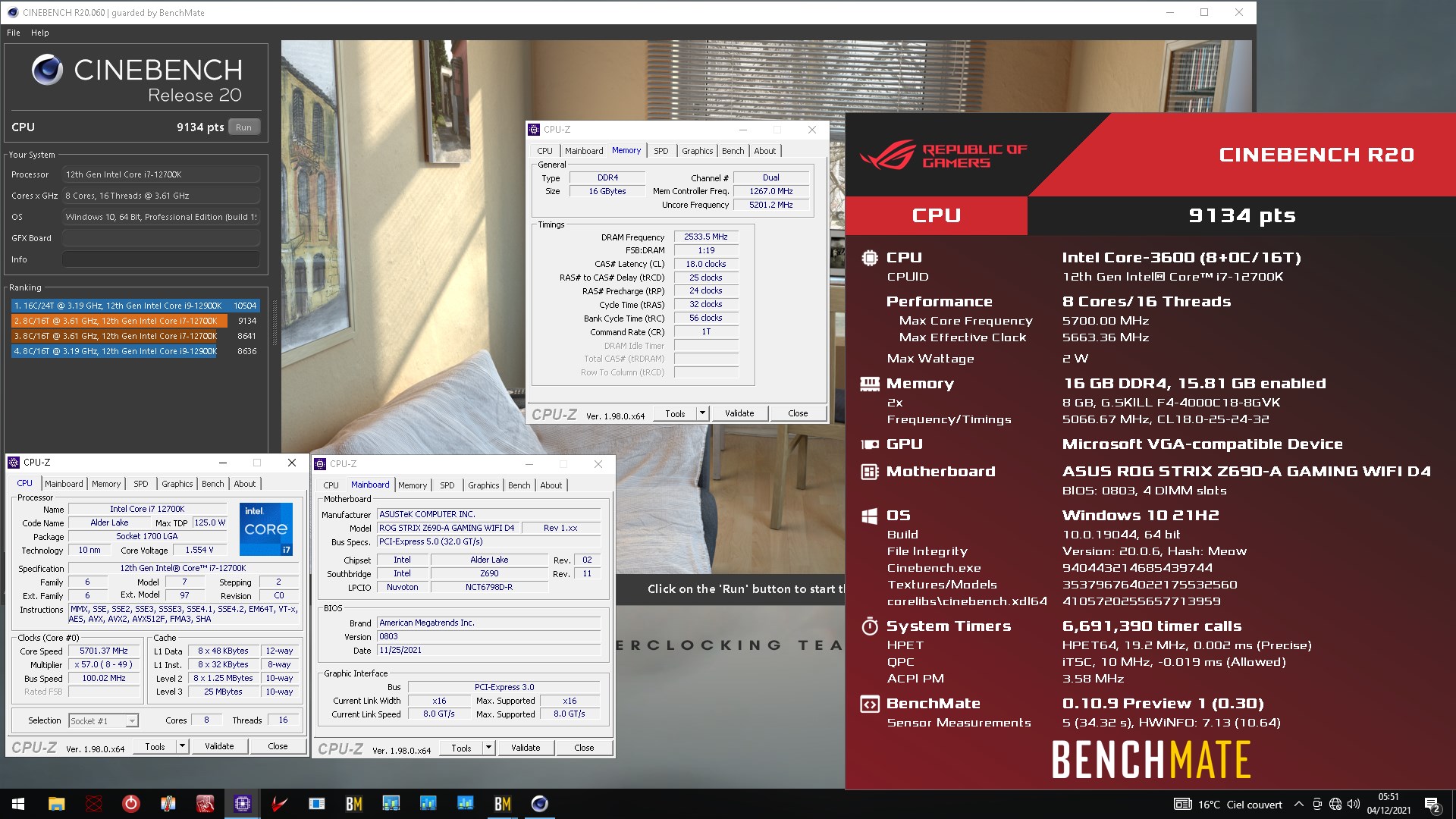
Task: Click the Core Voltage value 1.554 V
Action: coord(199,550)
